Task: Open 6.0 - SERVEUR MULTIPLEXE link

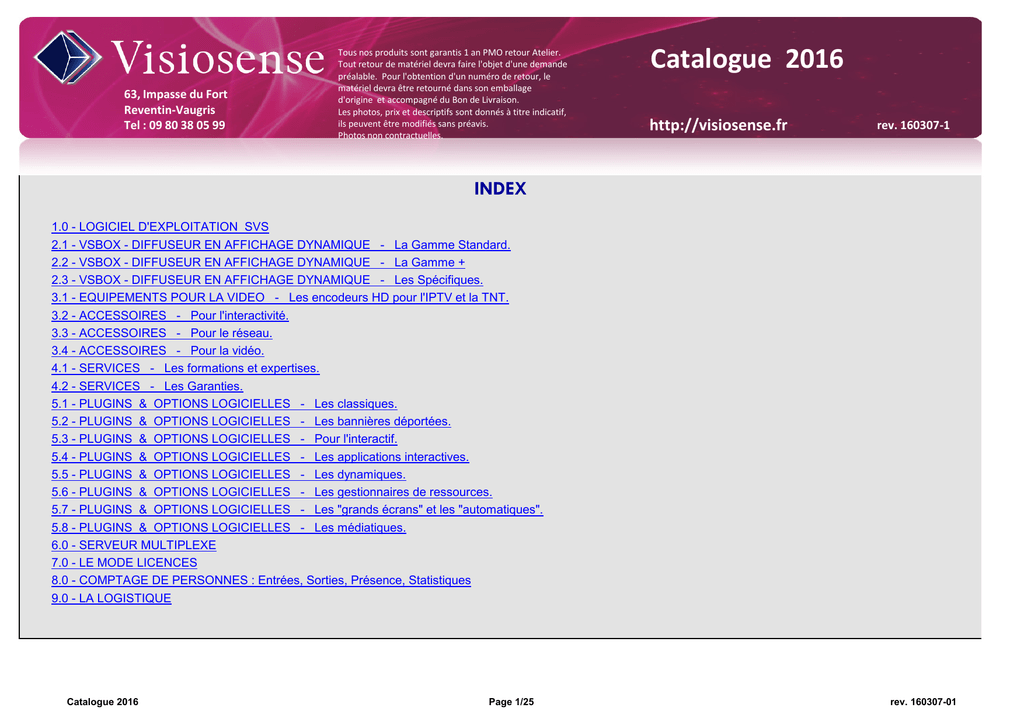Action: pyautogui.click(x=134, y=545)
